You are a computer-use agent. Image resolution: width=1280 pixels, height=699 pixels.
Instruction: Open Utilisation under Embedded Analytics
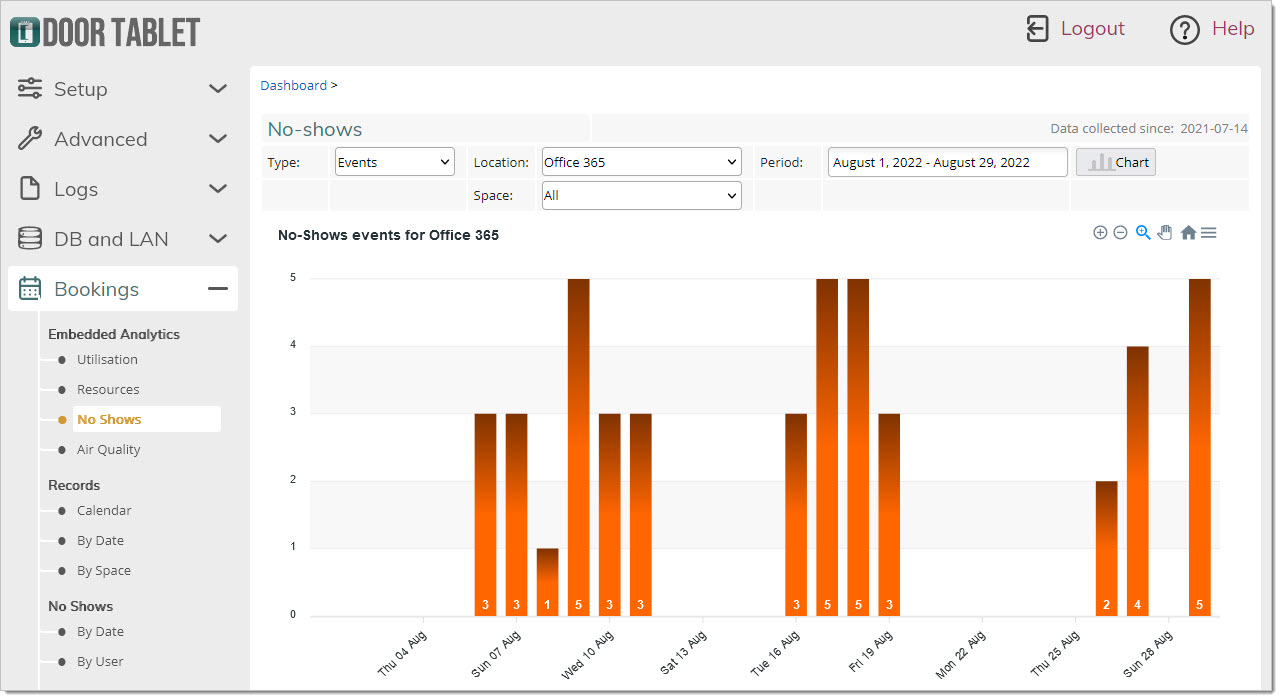pyautogui.click(x=107, y=360)
